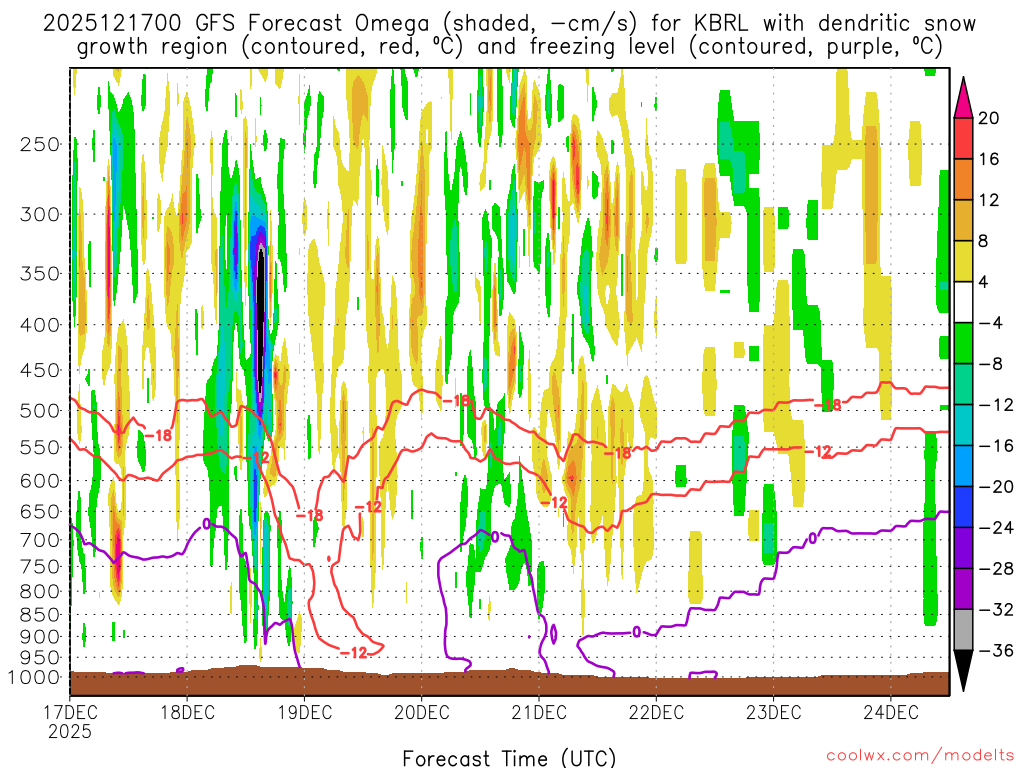Select the dark blue colorbar segment between -20 and -24
1024x768 pixels.
963,507
